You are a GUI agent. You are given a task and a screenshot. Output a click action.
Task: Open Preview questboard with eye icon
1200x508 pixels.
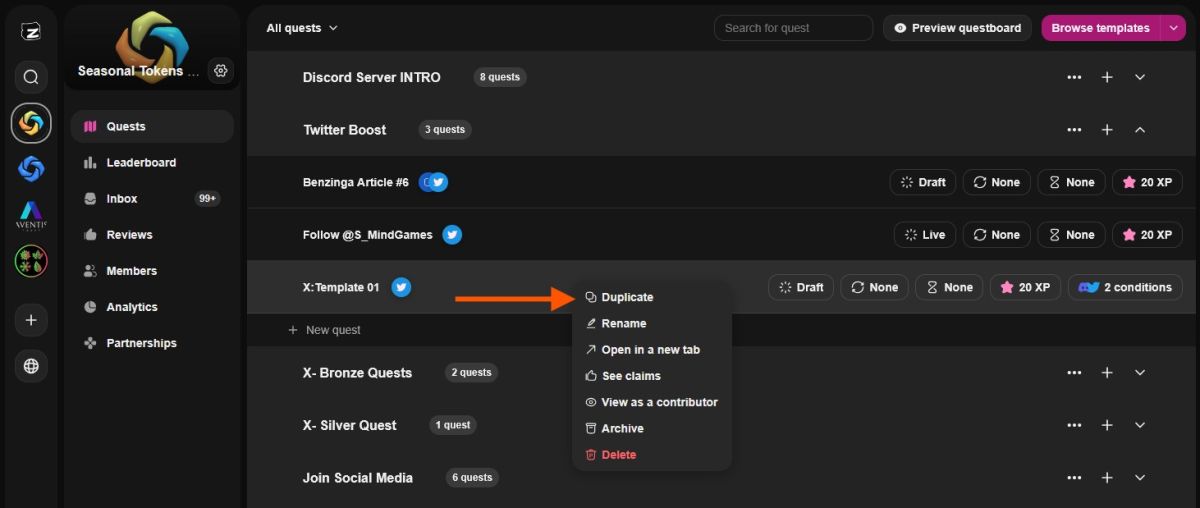click(x=957, y=28)
